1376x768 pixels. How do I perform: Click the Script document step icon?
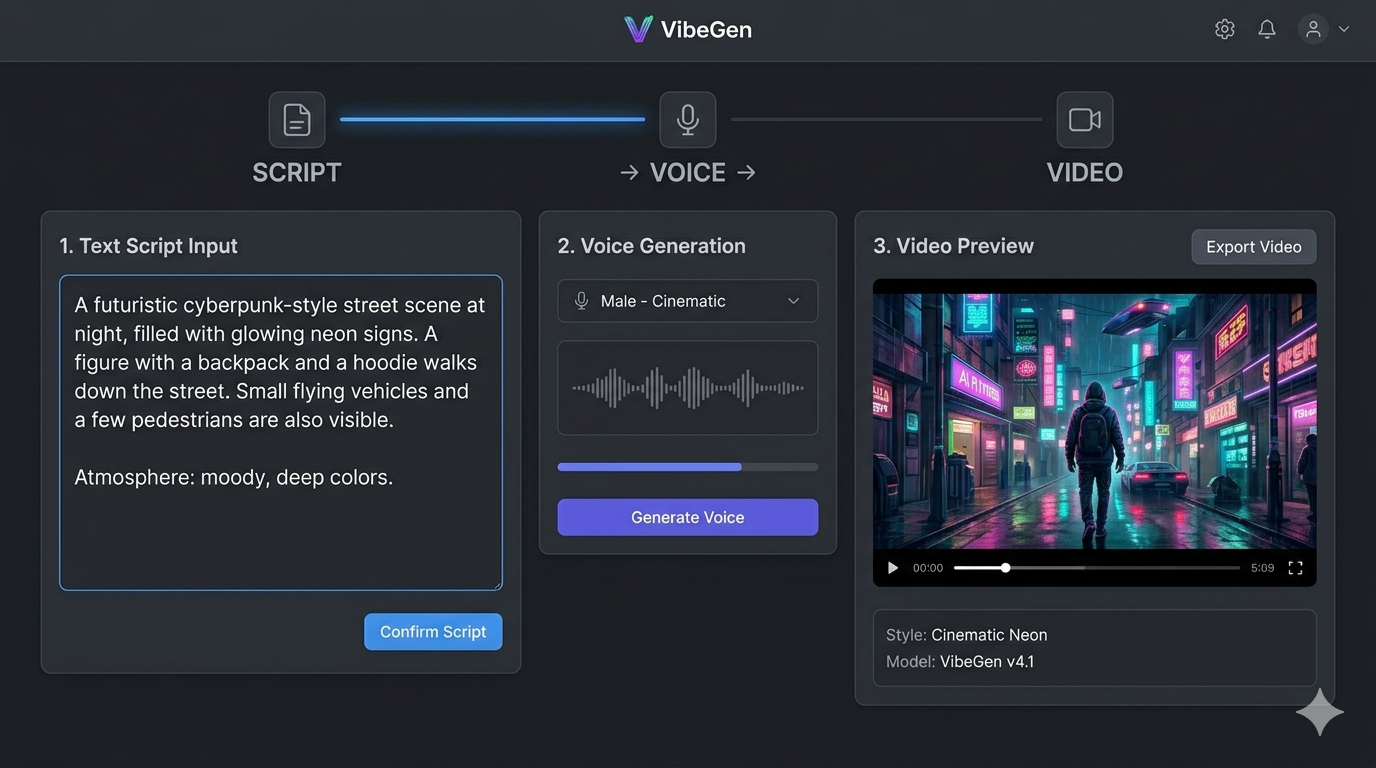point(297,120)
